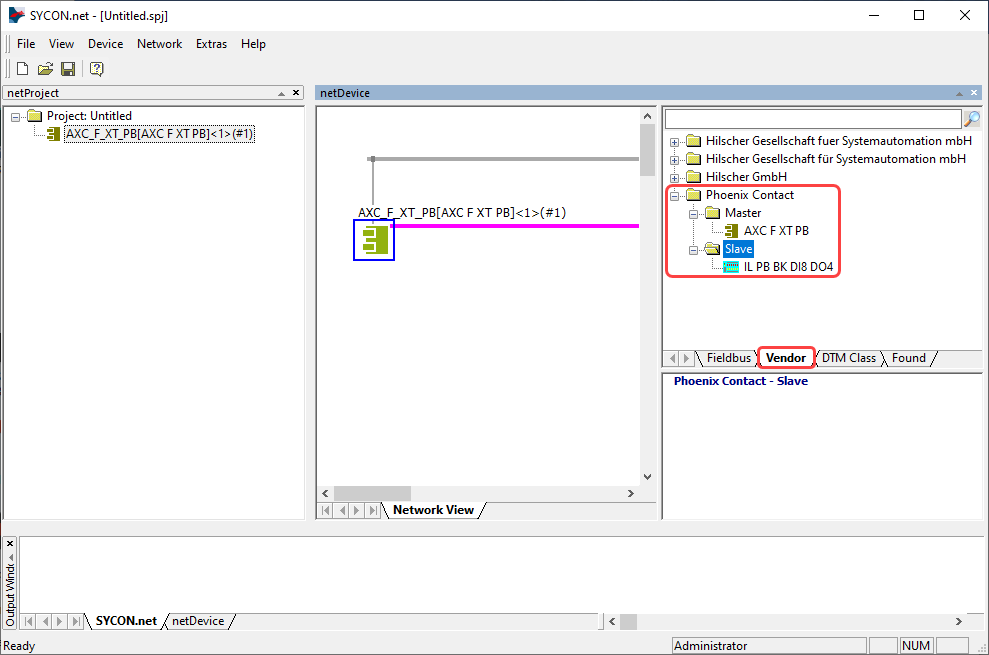Open the Help menu

(253, 44)
